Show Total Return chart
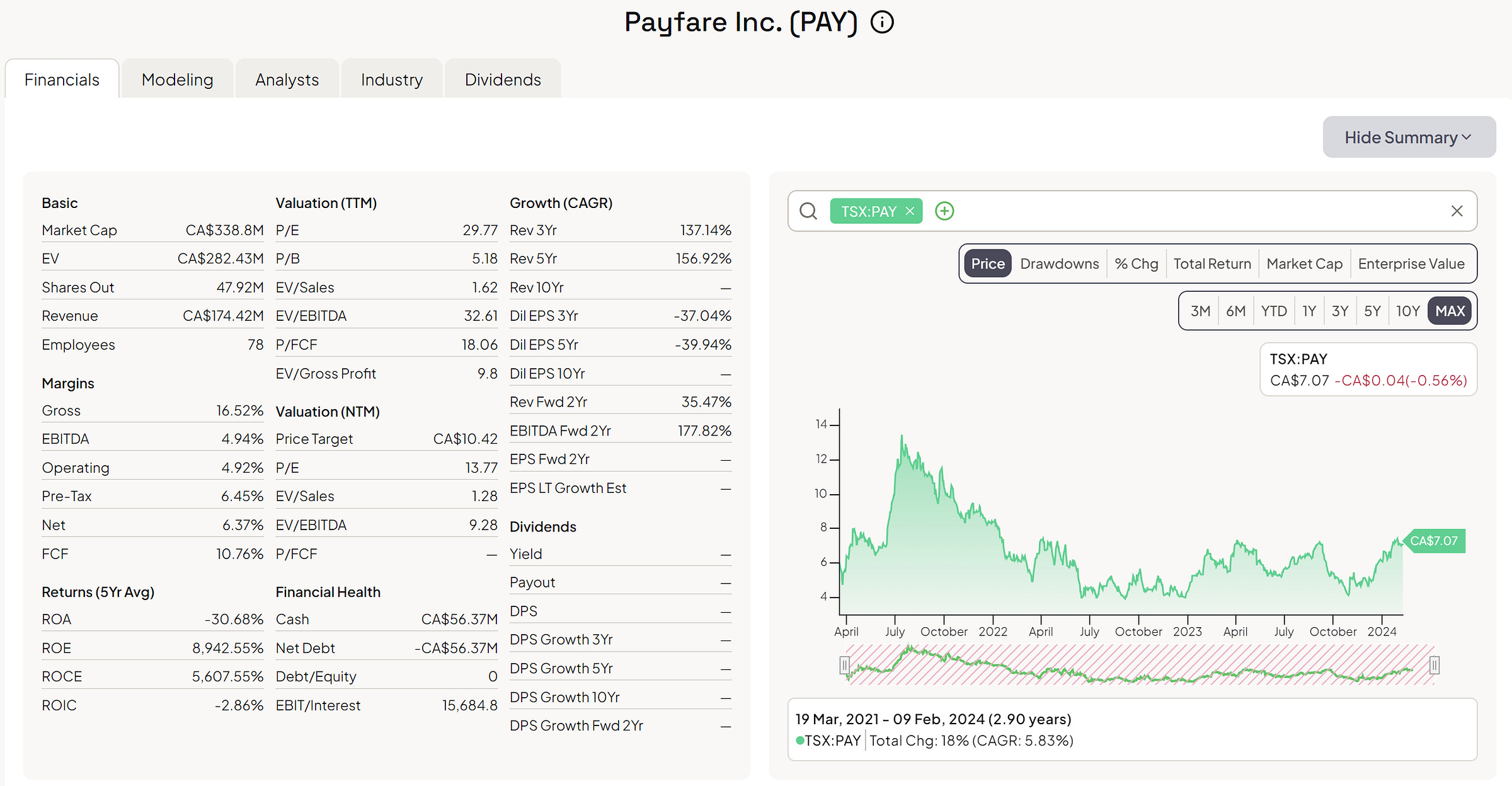This screenshot has width=1512, height=786. [1211, 263]
